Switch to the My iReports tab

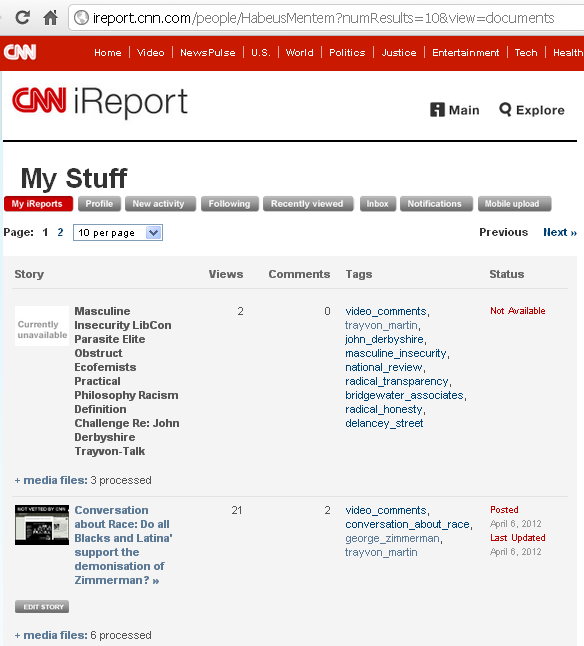coord(38,204)
